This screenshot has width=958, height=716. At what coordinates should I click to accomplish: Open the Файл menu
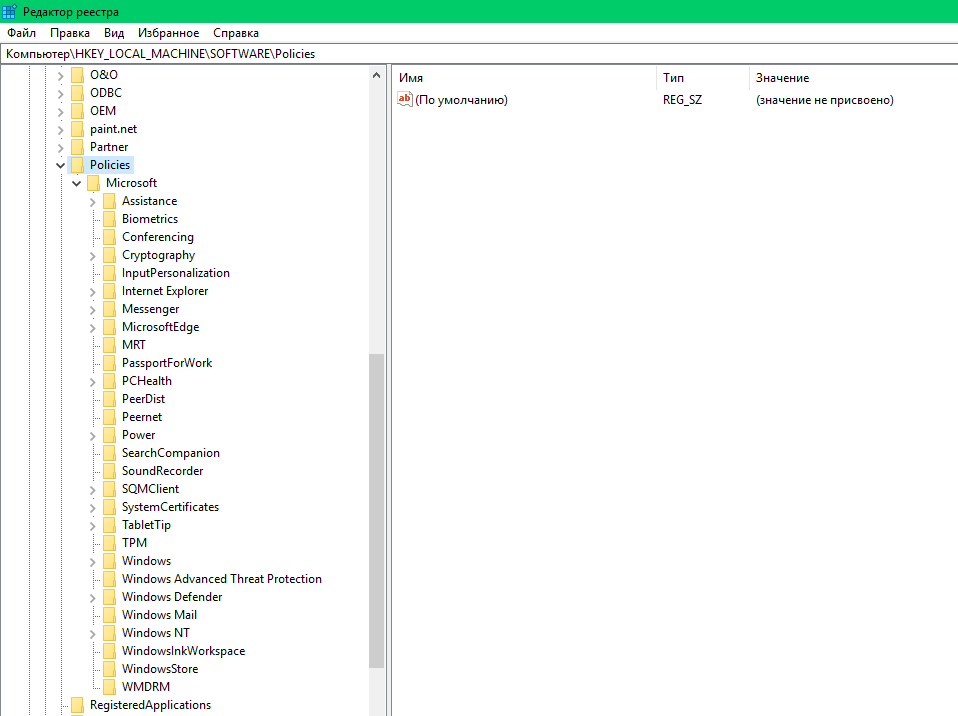tap(21, 33)
